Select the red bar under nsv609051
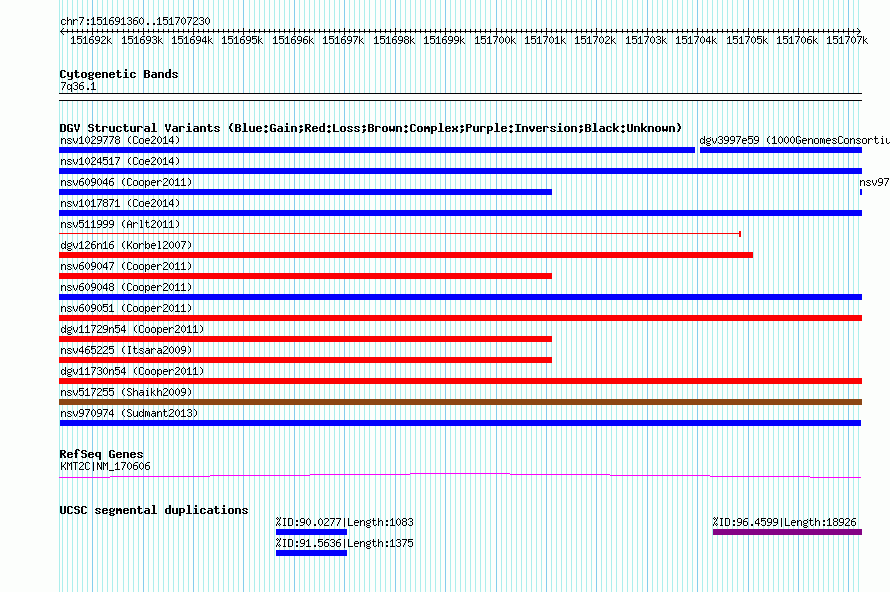Screen dimensions: 890x592 (460, 318)
